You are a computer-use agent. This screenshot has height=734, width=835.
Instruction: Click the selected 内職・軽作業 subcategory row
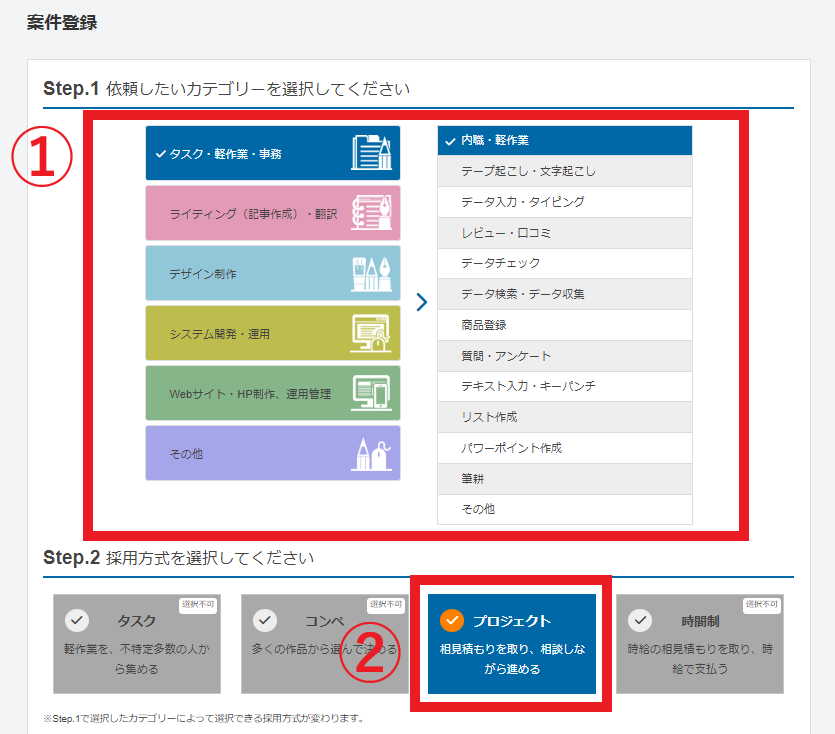click(x=564, y=140)
